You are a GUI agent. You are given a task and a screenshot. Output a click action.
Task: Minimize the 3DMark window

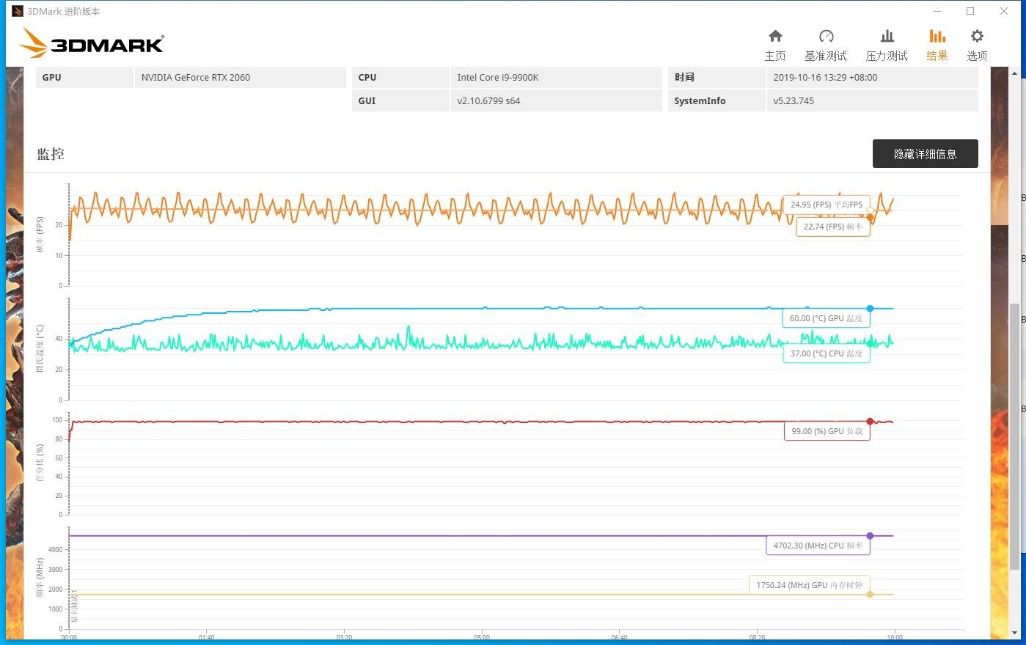click(935, 11)
